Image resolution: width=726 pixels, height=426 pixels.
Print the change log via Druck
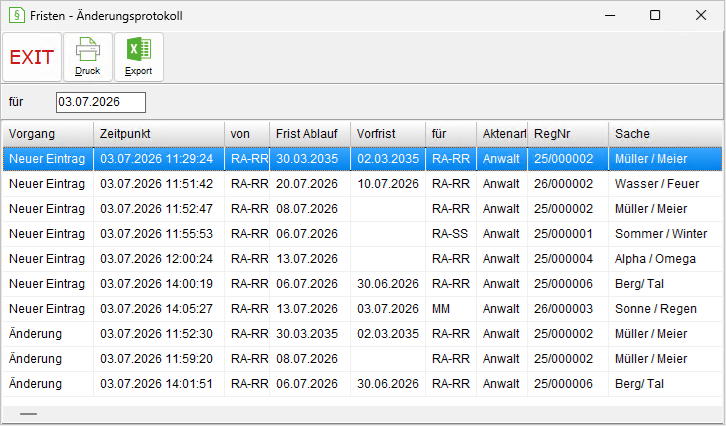[x=88, y=57]
